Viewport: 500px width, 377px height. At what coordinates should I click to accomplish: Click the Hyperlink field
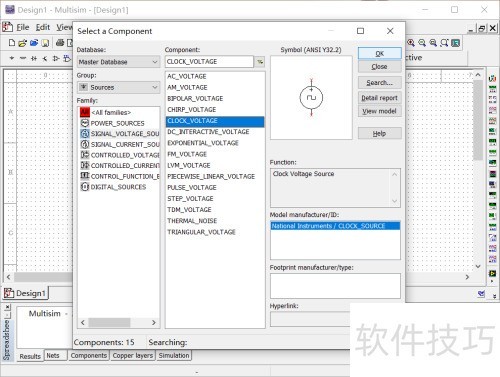[x=310, y=320]
